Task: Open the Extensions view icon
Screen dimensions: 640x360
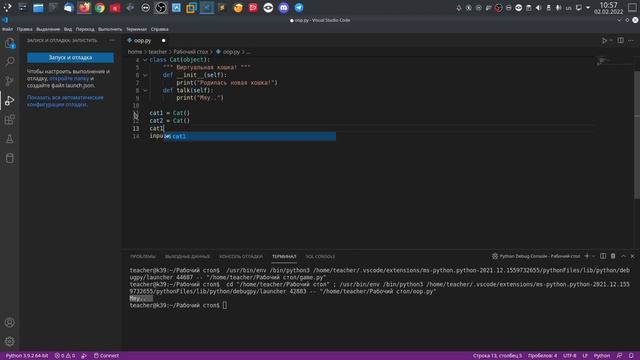Action: [x=9, y=120]
